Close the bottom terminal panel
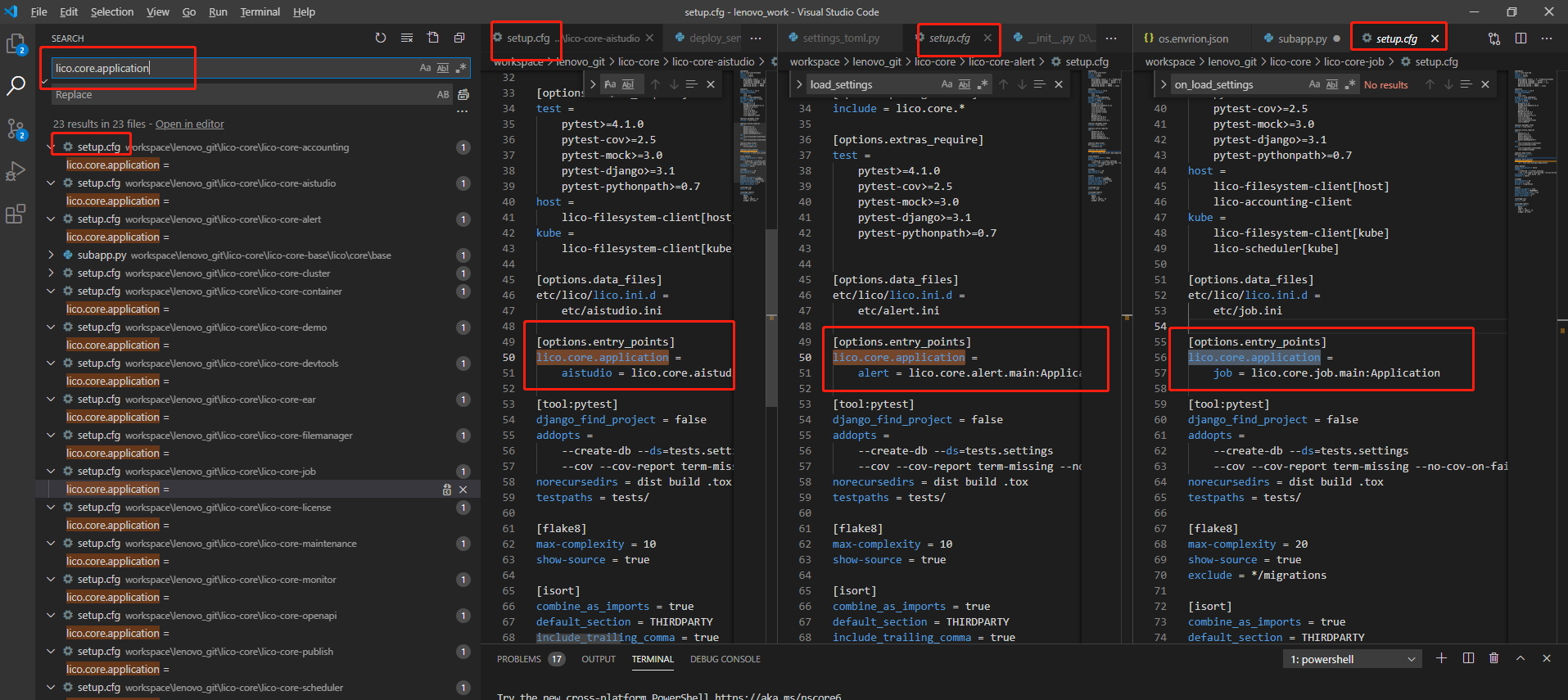 click(1546, 658)
